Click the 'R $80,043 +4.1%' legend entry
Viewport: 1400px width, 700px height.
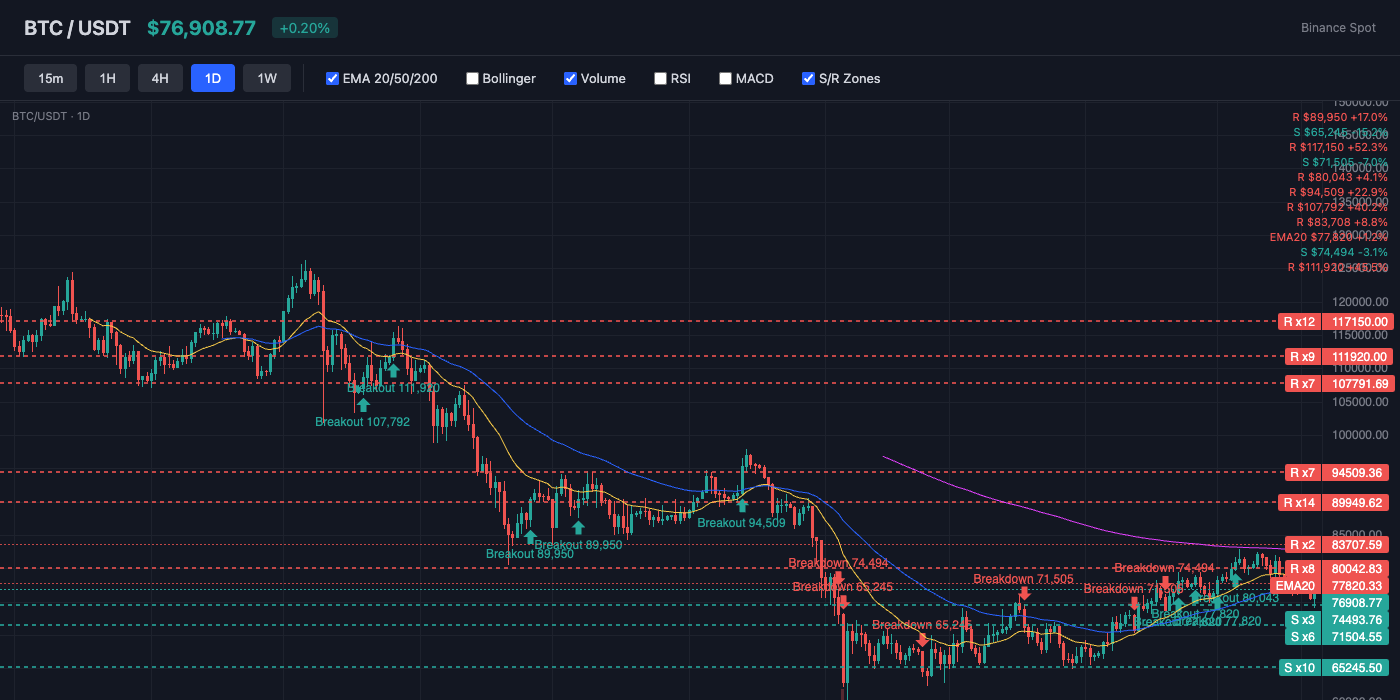[x=1342, y=177]
